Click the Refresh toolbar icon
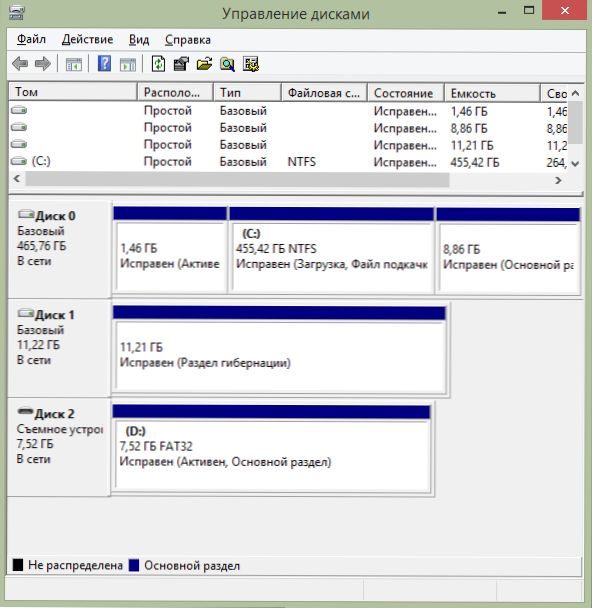592x608 pixels. (158, 64)
